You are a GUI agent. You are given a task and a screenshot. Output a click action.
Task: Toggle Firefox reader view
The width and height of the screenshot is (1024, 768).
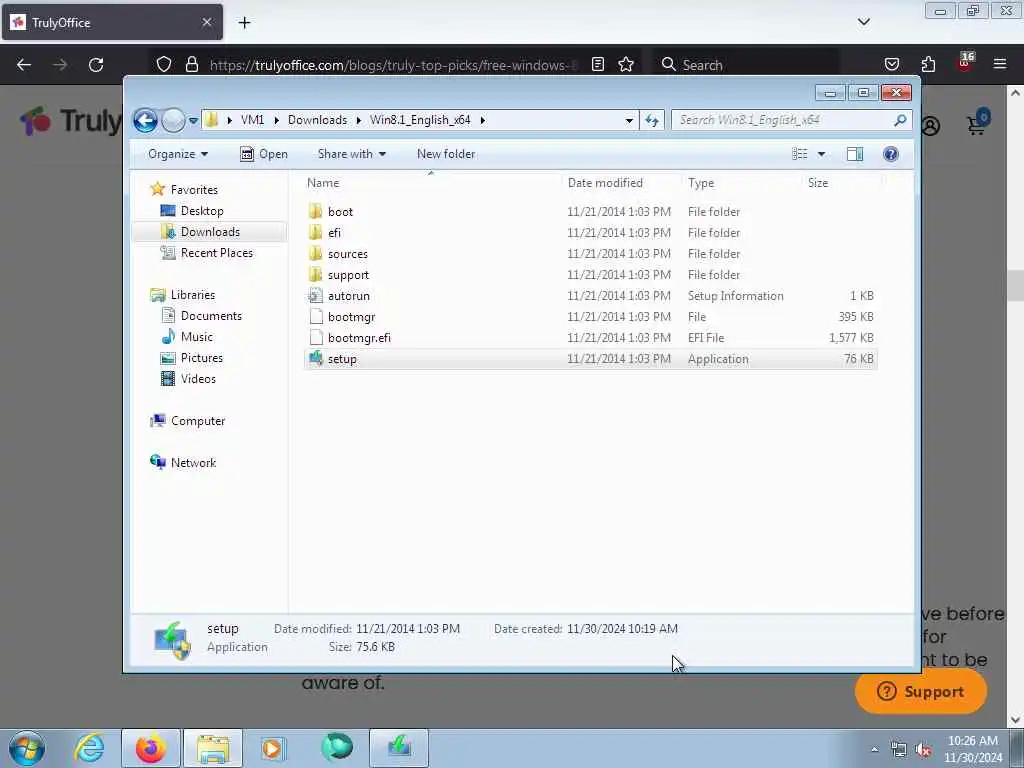point(598,65)
